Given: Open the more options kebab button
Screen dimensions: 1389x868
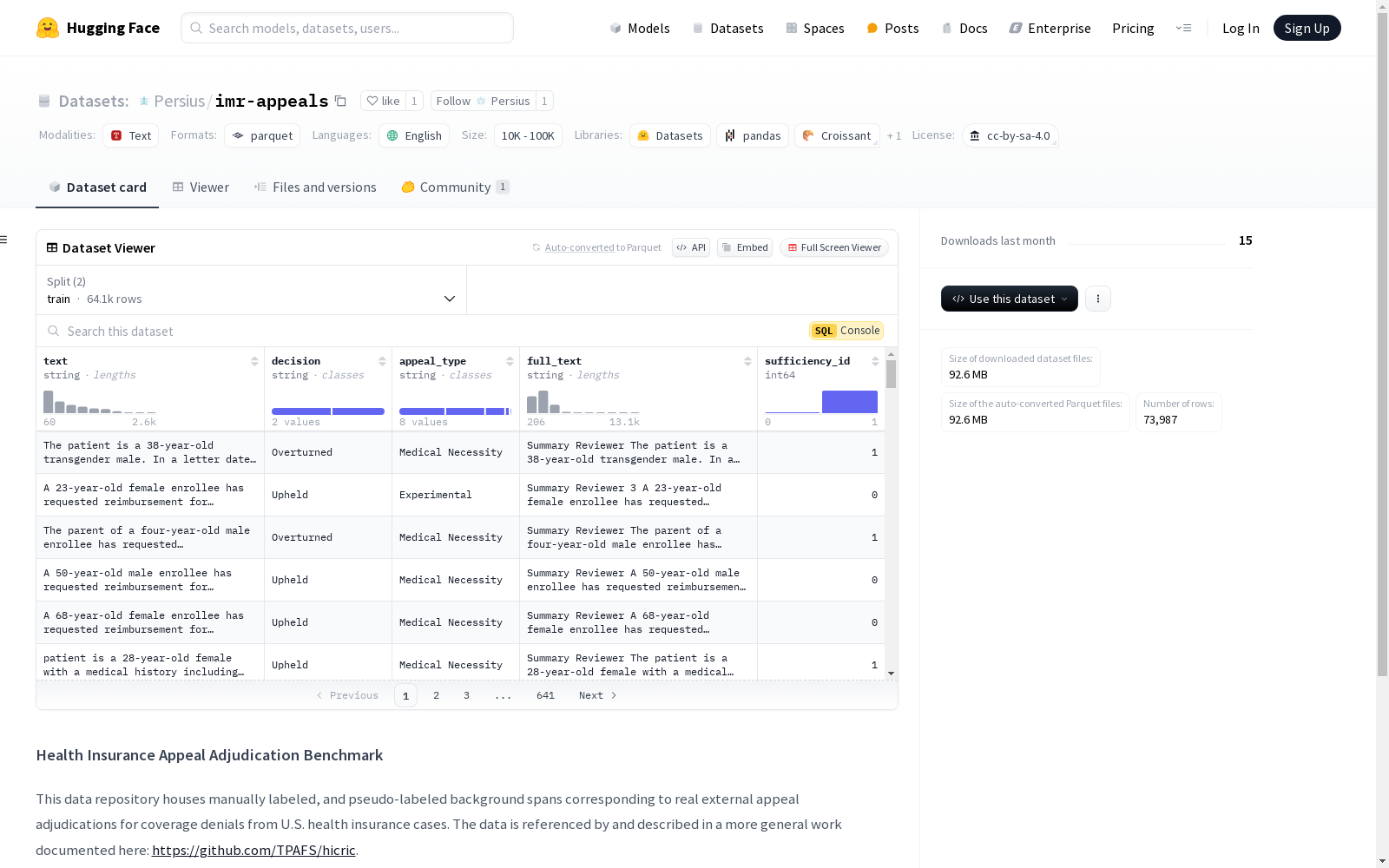Looking at the screenshot, I should [x=1098, y=299].
